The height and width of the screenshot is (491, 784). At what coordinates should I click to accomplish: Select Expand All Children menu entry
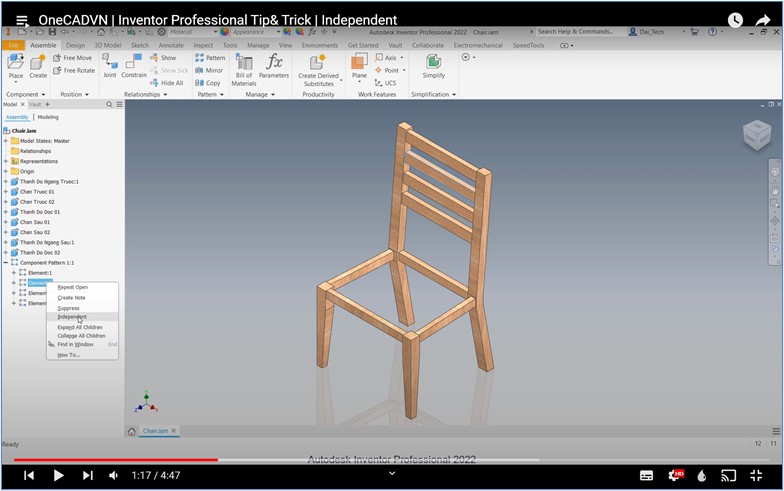point(82,327)
